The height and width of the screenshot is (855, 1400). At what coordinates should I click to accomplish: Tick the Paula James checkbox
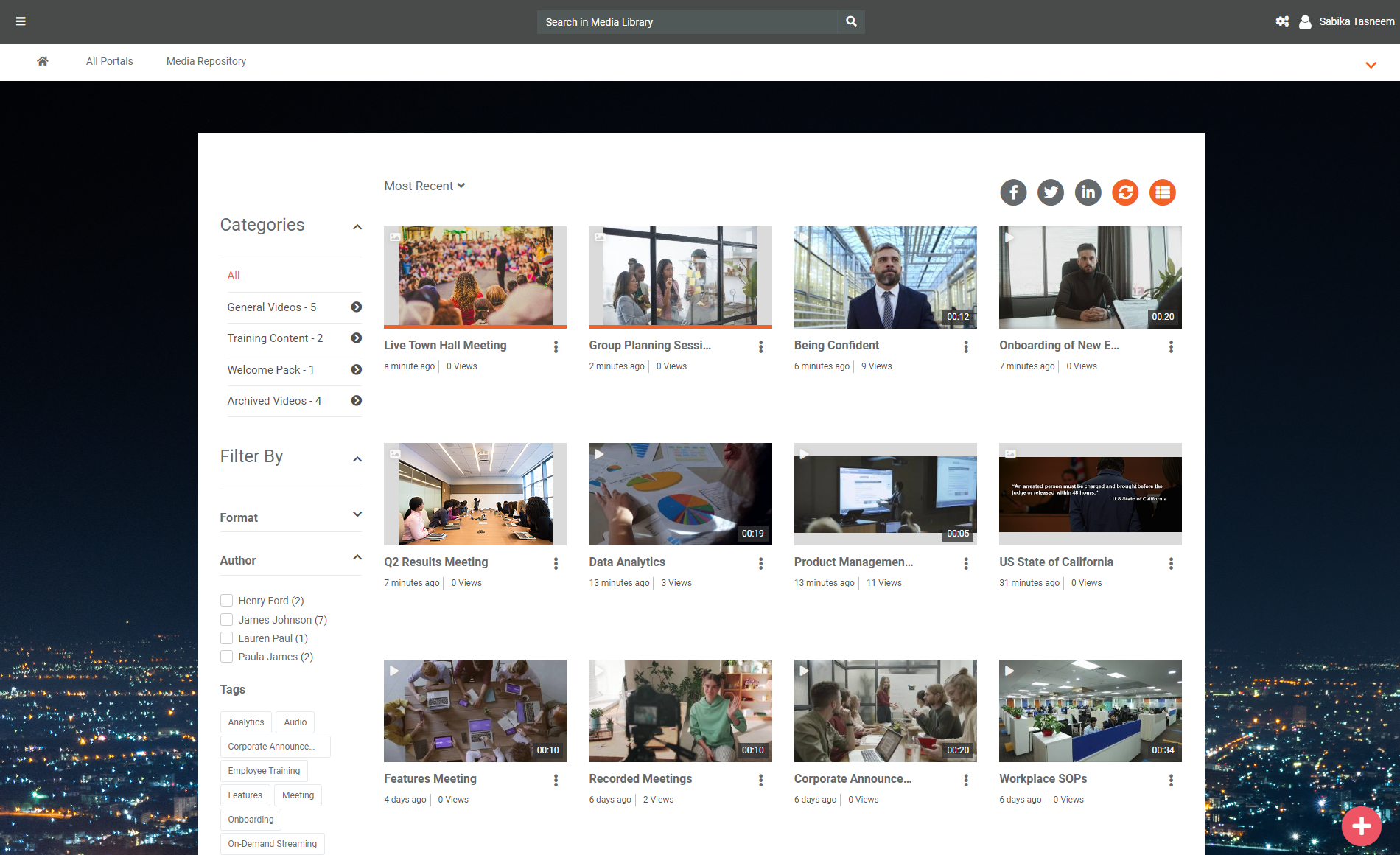[227, 657]
